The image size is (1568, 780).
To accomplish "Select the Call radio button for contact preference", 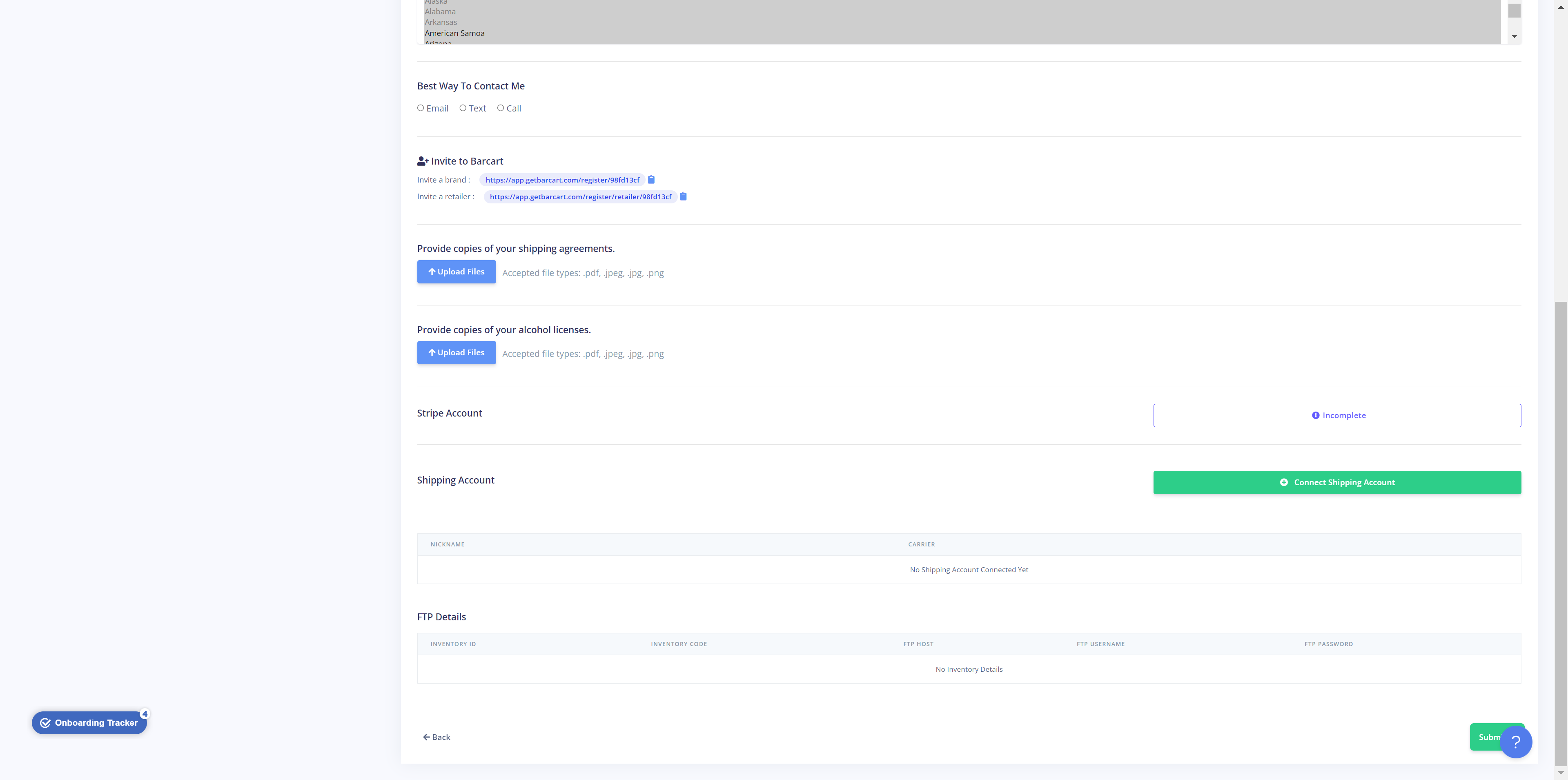I will coord(500,108).
